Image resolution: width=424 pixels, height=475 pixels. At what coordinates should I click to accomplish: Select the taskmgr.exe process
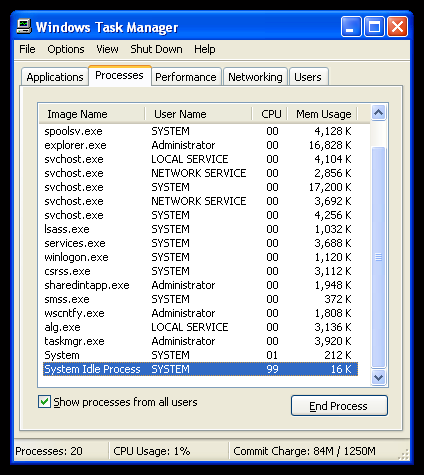(x=200, y=341)
